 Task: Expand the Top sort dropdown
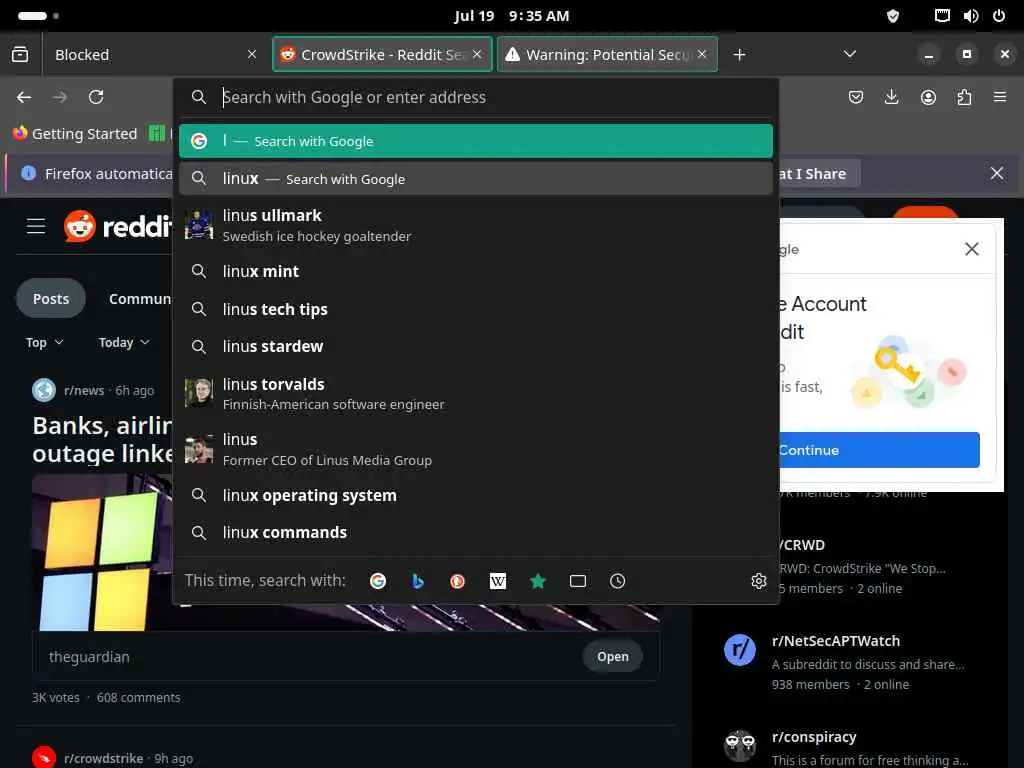click(44, 342)
